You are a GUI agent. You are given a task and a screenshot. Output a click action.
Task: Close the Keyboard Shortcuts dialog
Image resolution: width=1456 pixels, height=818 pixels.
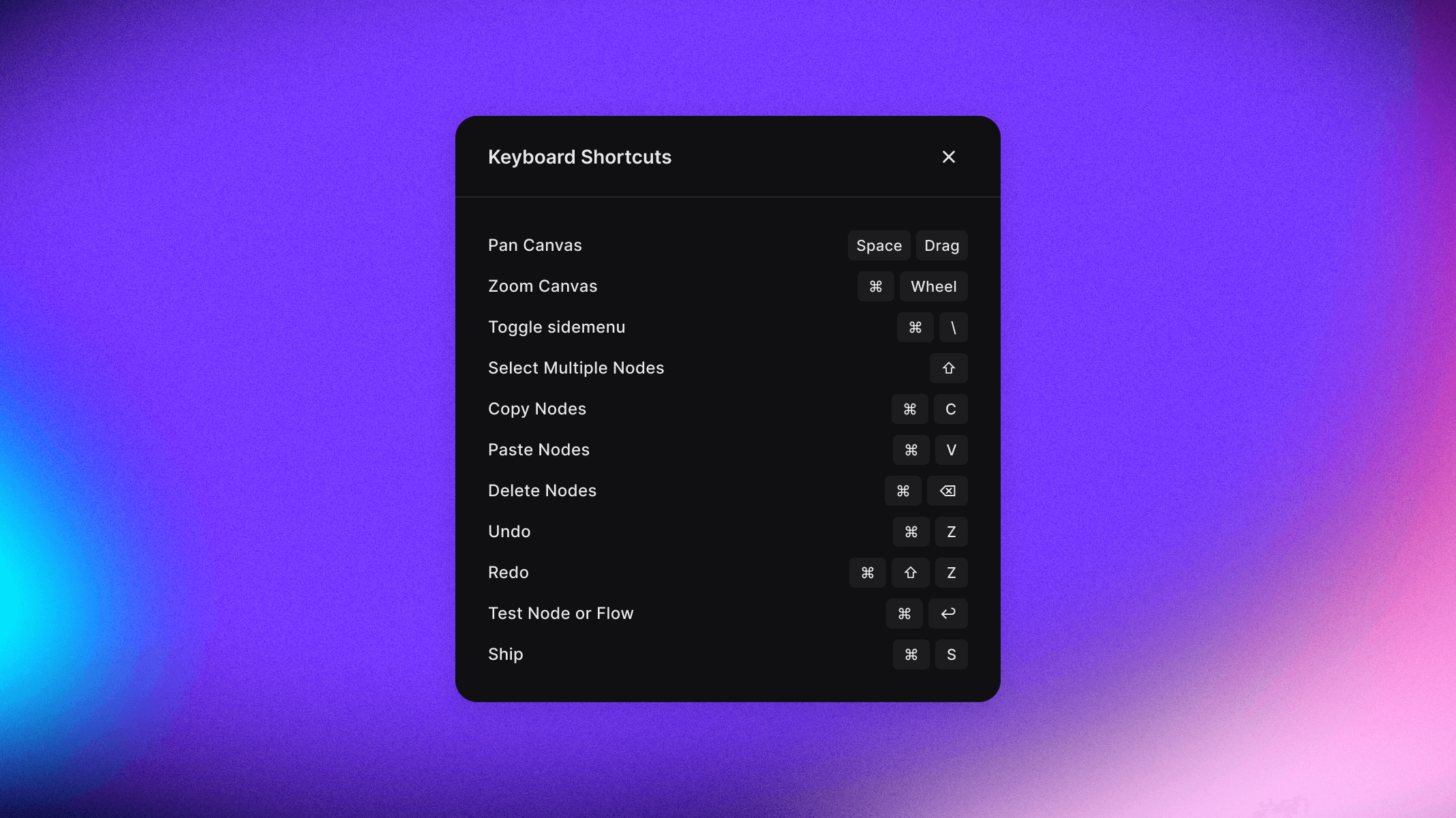948,157
